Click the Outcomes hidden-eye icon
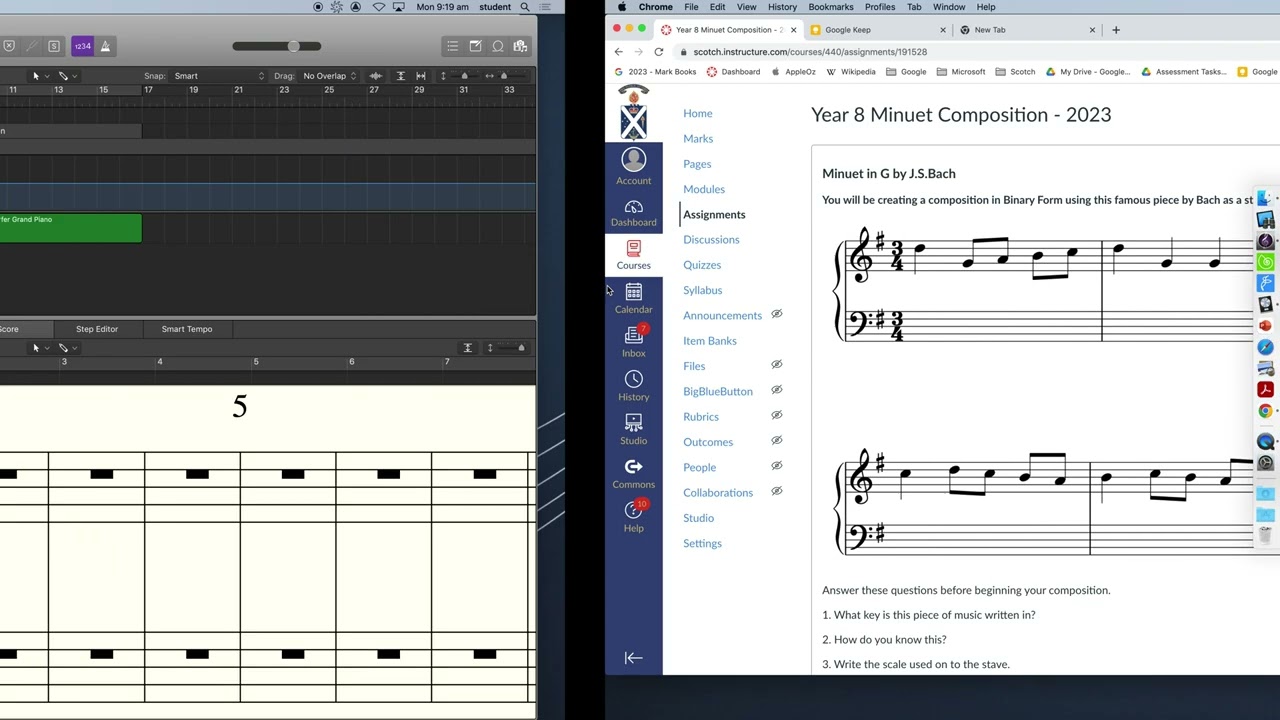1280x720 pixels. coord(776,440)
